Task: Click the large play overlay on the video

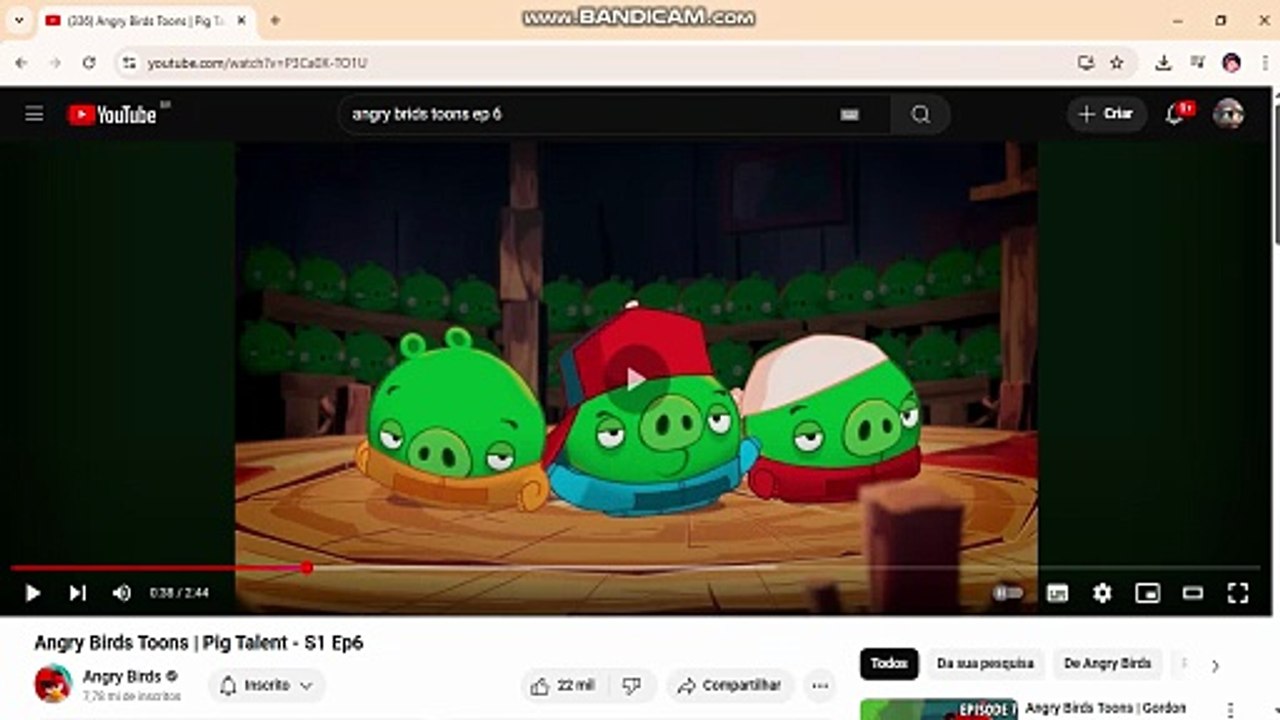Action: (636, 379)
